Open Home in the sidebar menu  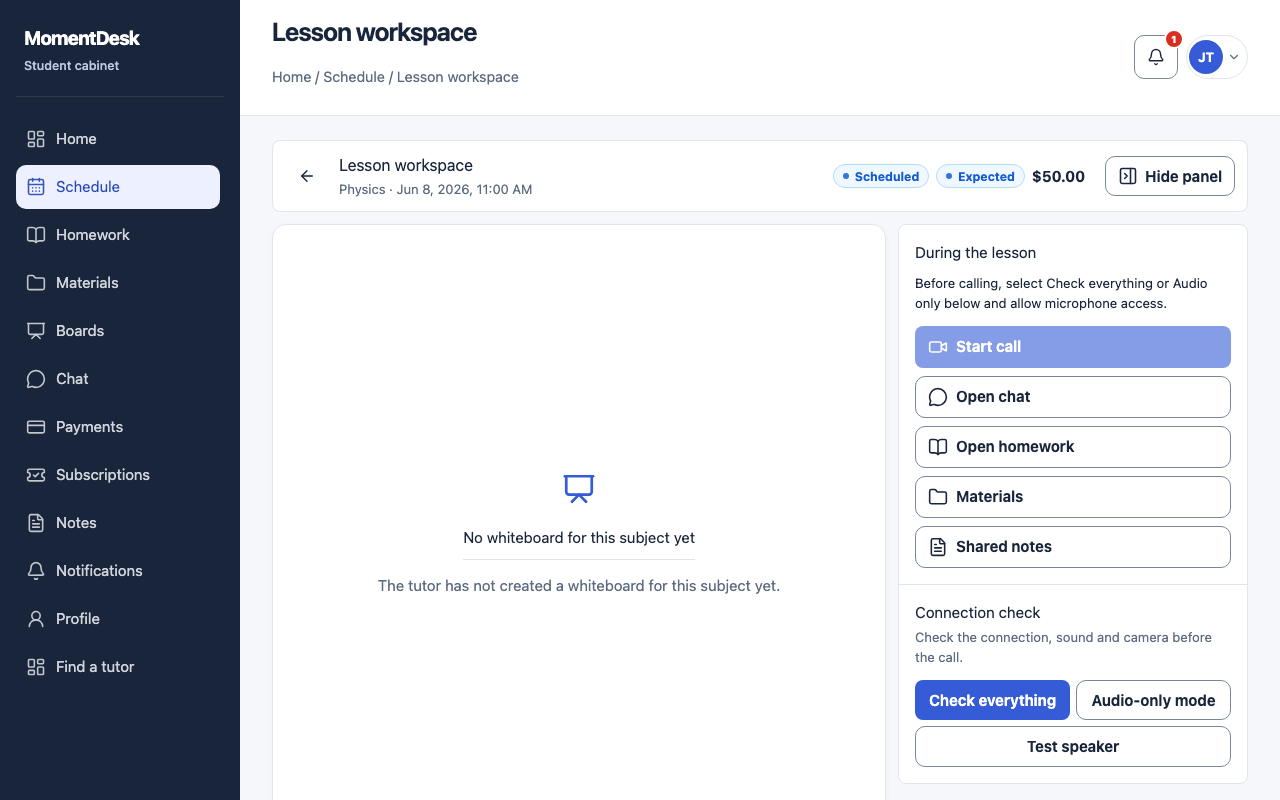coord(118,139)
